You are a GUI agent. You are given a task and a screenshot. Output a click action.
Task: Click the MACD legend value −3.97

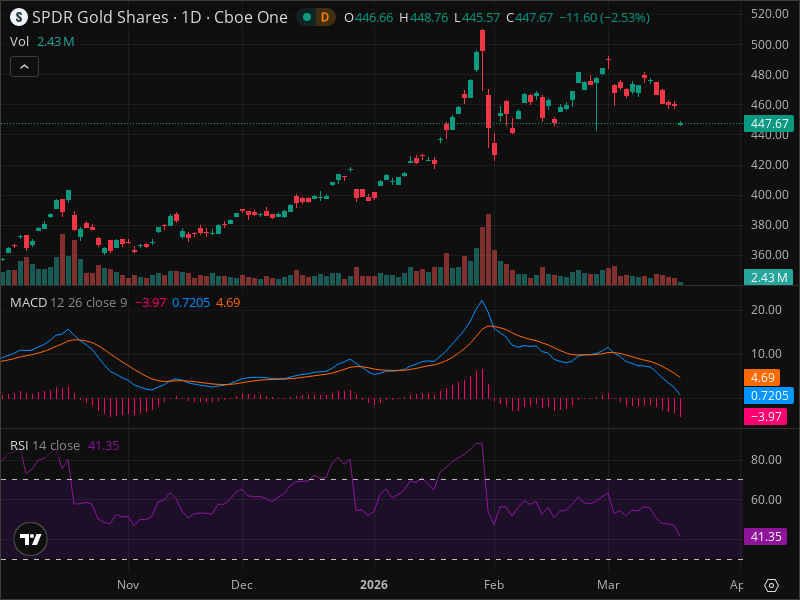(x=151, y=303)
